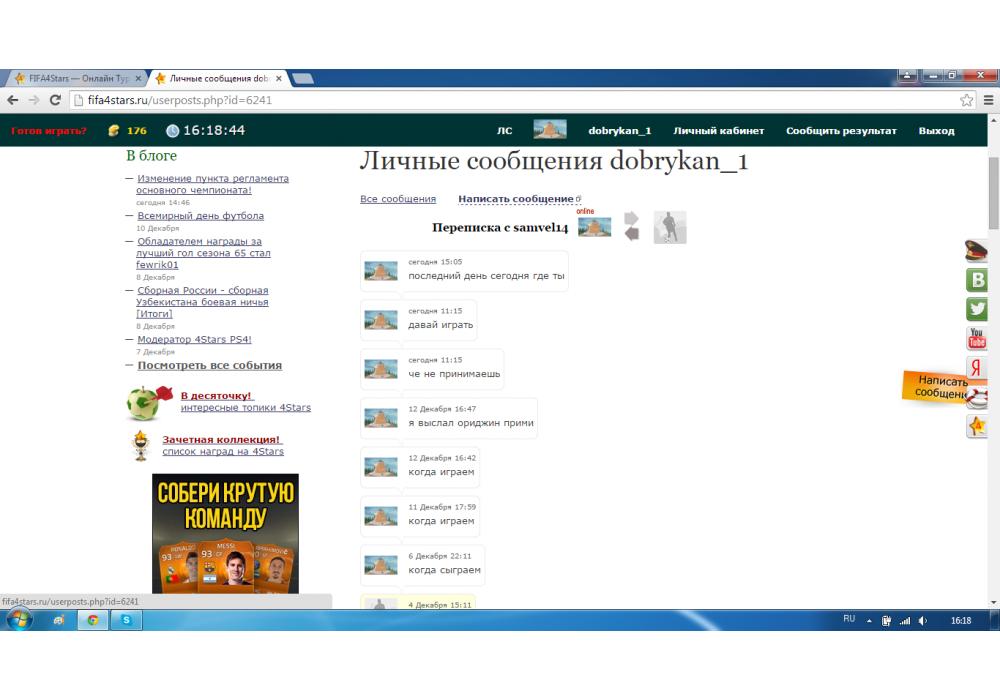1000x700 pixels.
Task: Click the Yandex sidebar icon
Action: pyautogui.click(x=976, y=368)
